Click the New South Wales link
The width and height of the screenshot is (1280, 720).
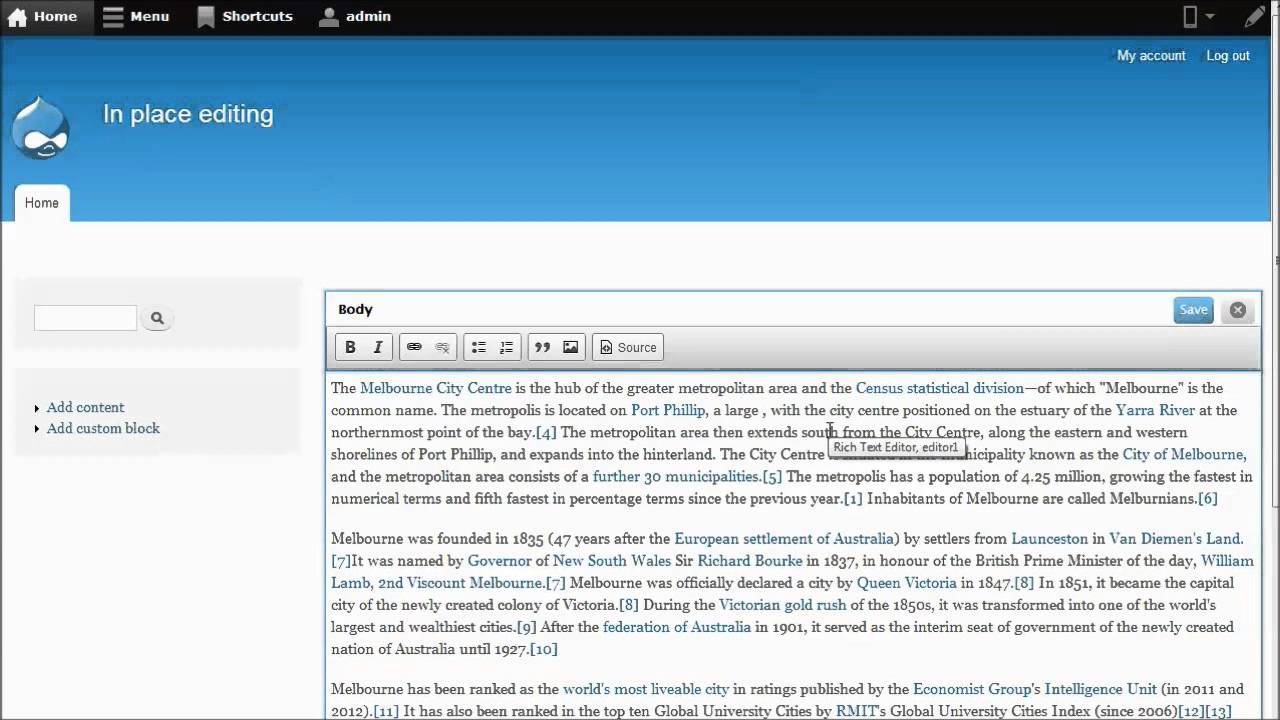pyautogui.click(x=612, y=560)
